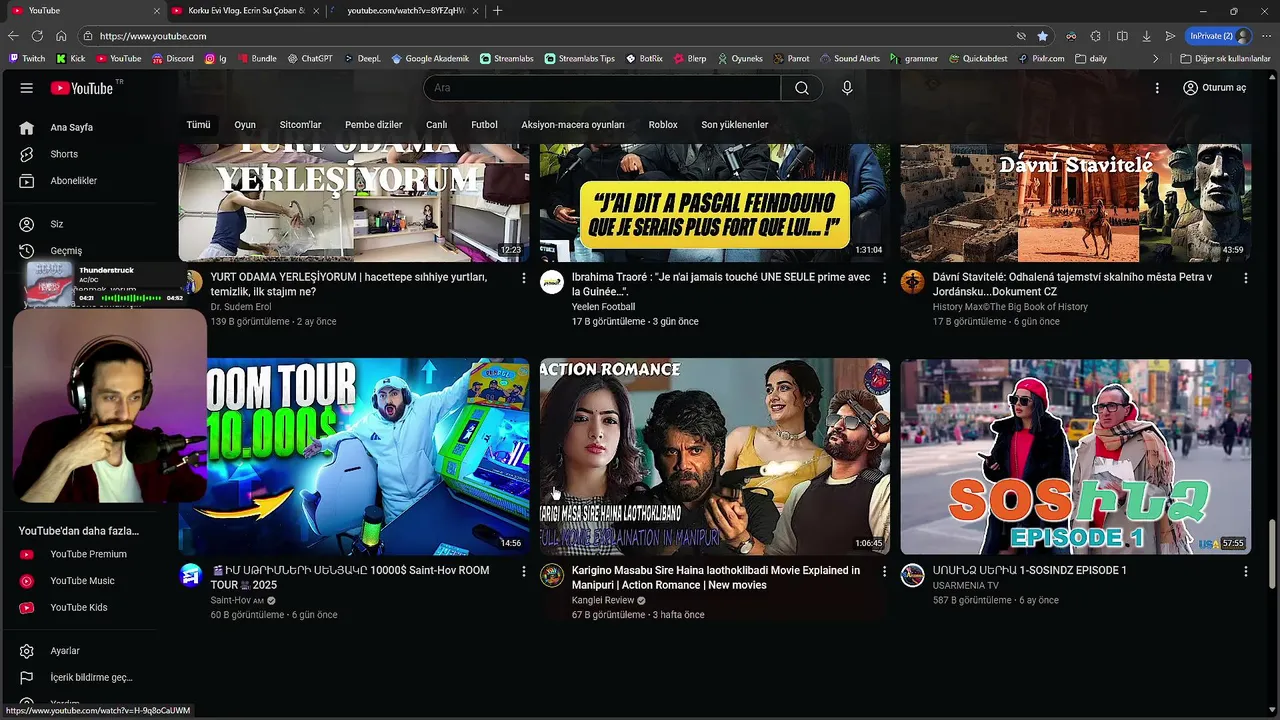Open more options for Saint-Hov ROOM TOUR video
Viewport: 1280px width, 720px height.
click(523, 571)
